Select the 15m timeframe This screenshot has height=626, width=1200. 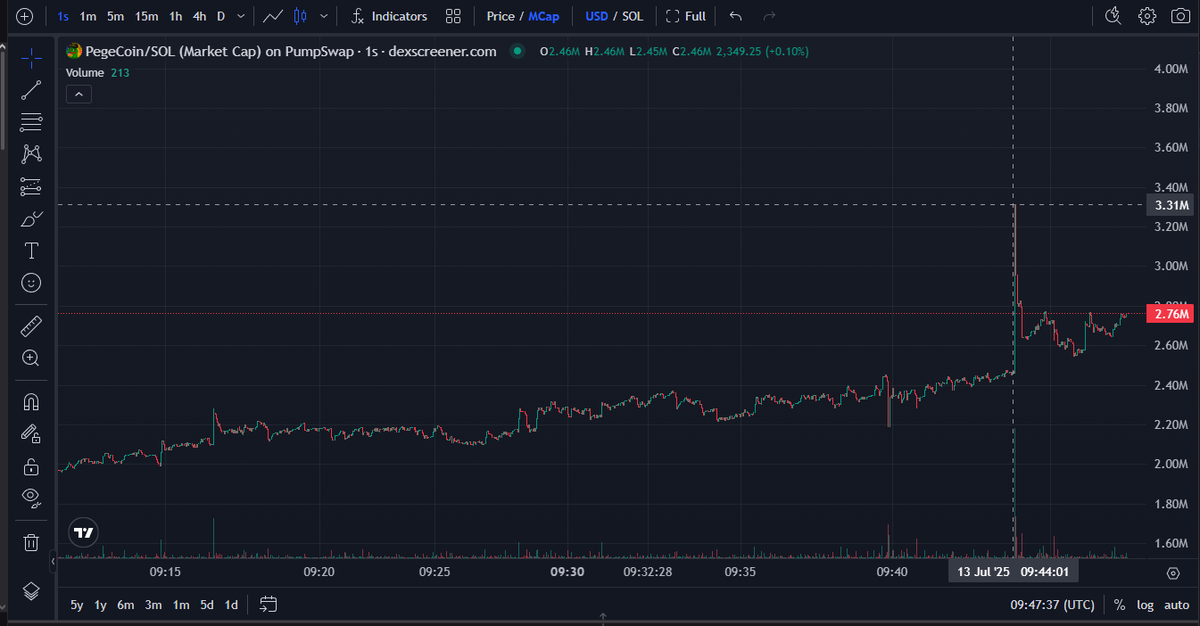(x=146, y=16)
